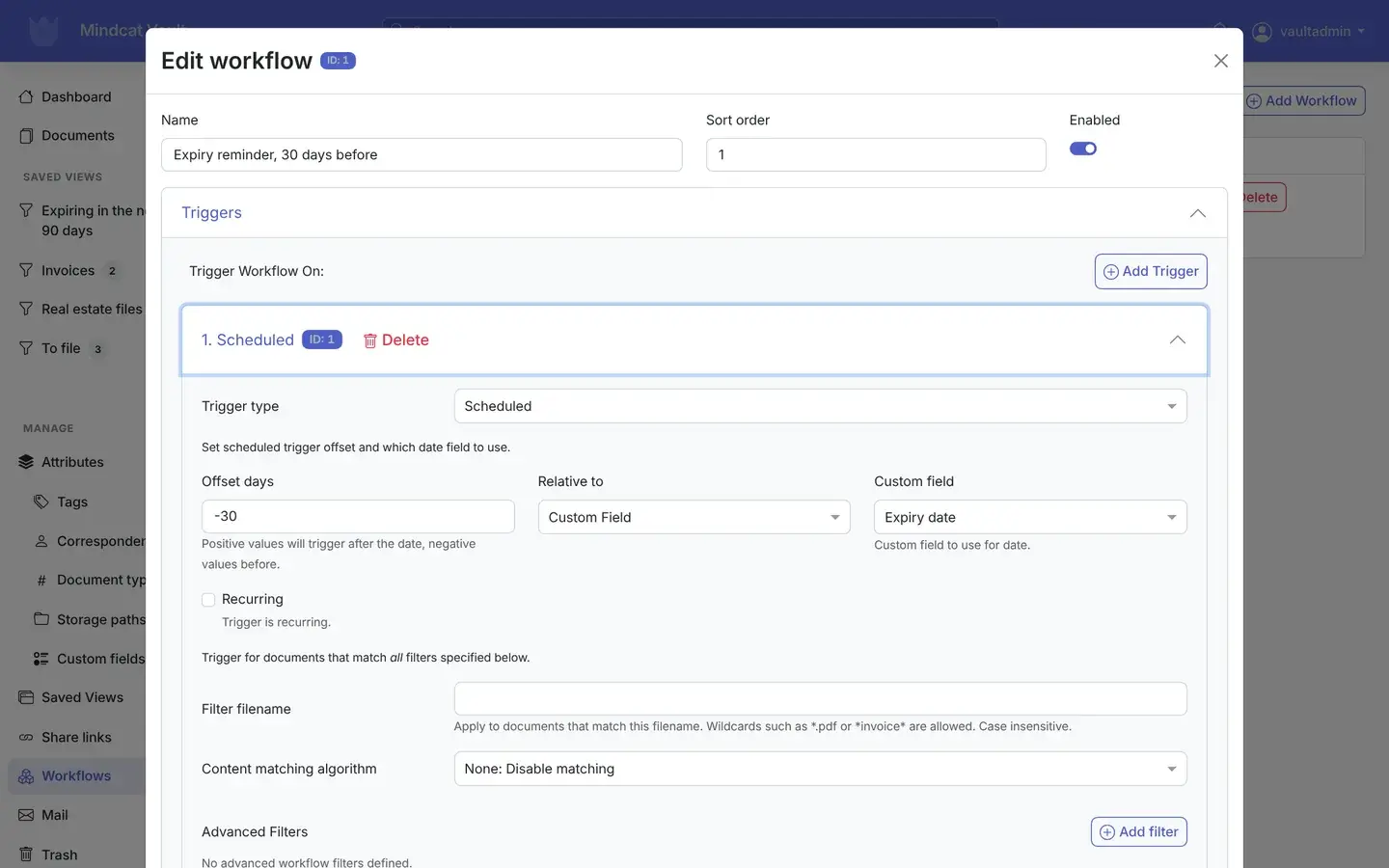Collapse the Triggers section chevron
Image resolution: width=1389 pixels, height=868 pixels.
point(1198,213)
